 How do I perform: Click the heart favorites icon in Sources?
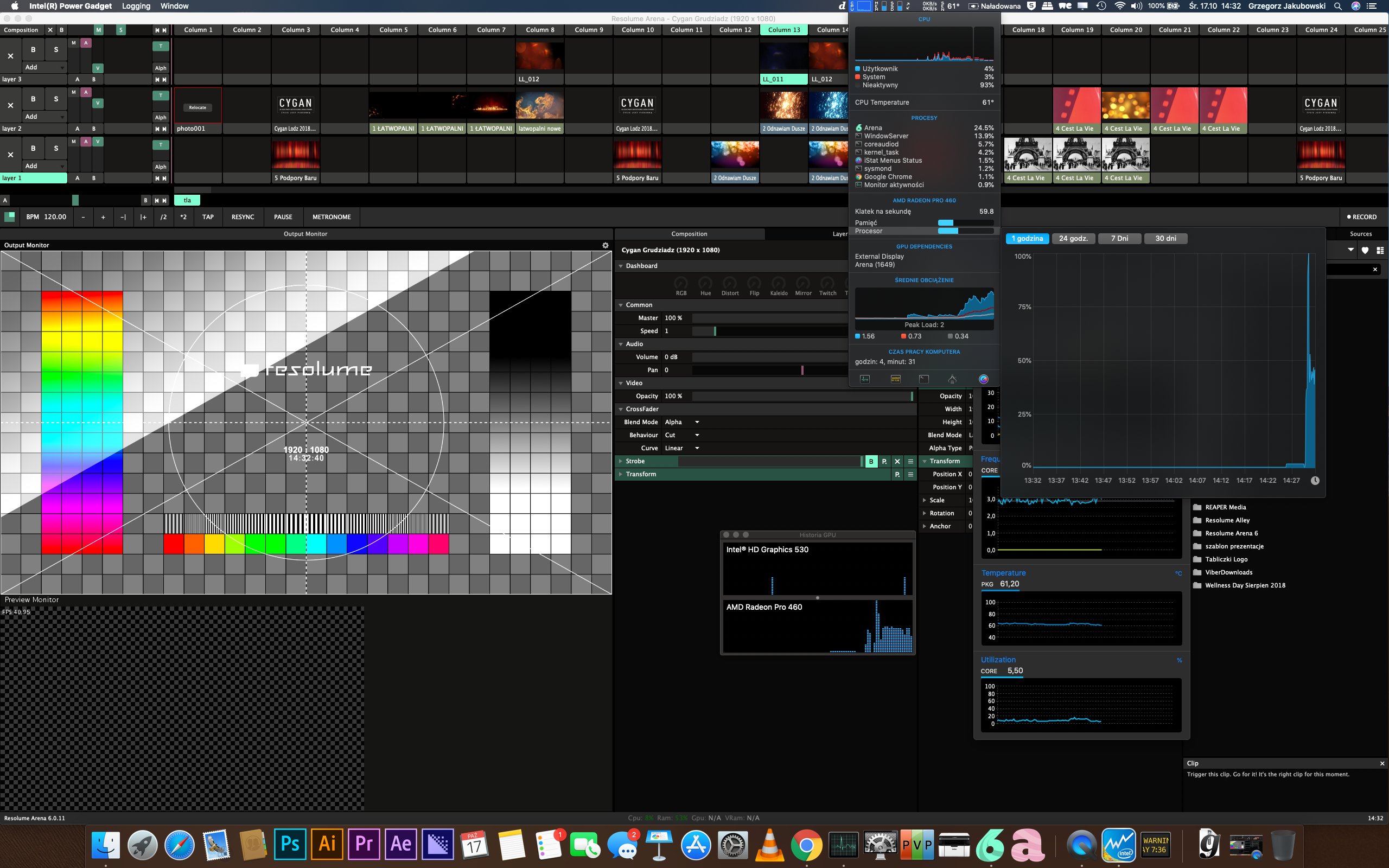pyautogui.click(x=1365, y=250)
